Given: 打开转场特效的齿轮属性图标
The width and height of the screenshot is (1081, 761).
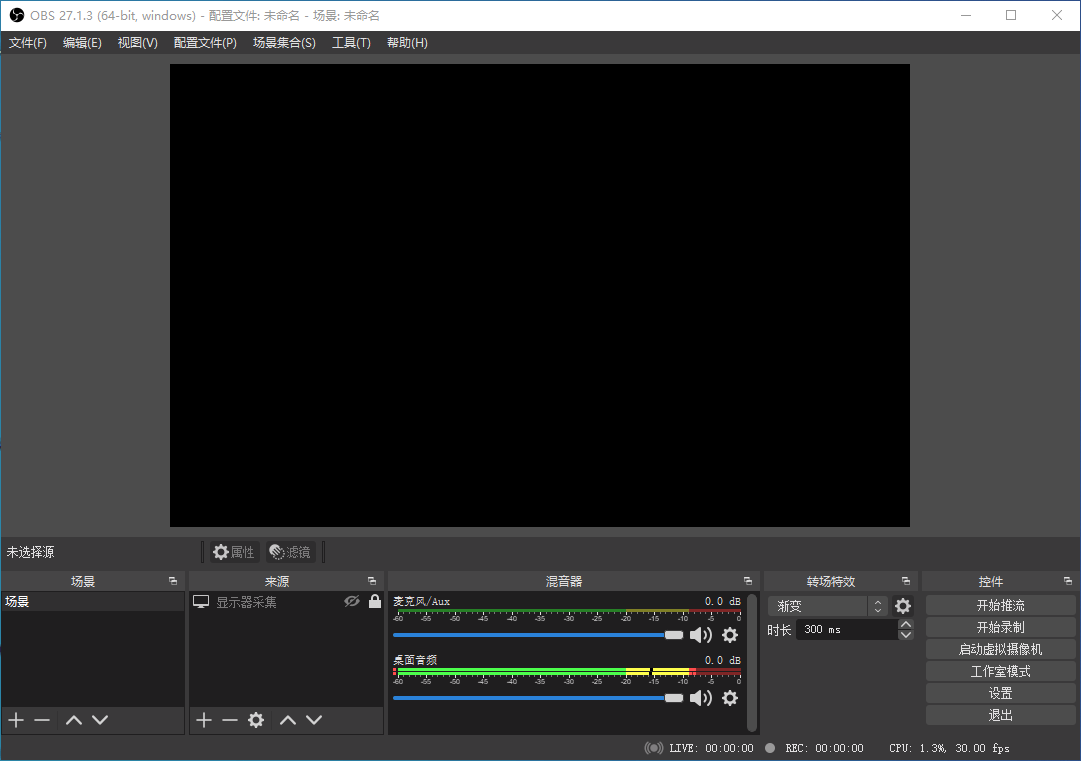Looking at the screenshot, I should click(903, 605).
